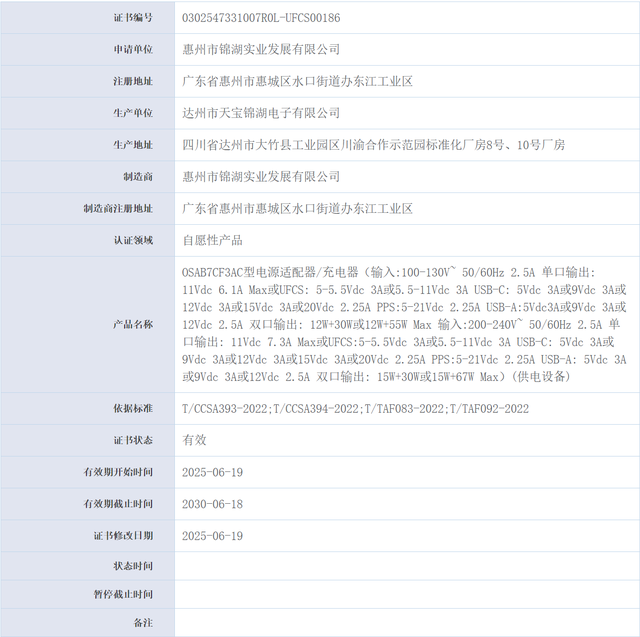Select certificate status 有效
640x637 pixels.
pyautogui.click(x=194, y=440)
